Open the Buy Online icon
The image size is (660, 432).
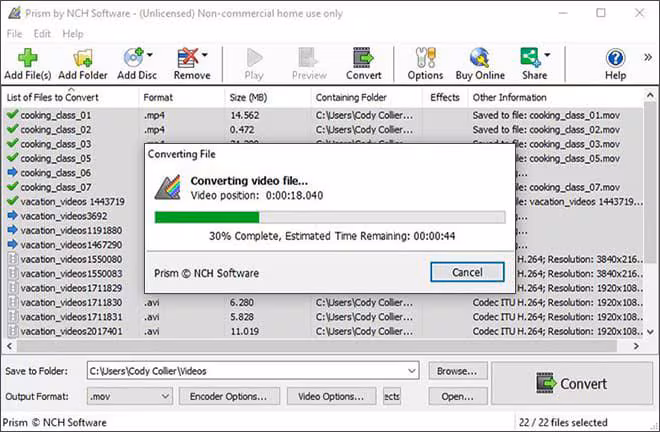pyautogui.click(x=480, y=58)
